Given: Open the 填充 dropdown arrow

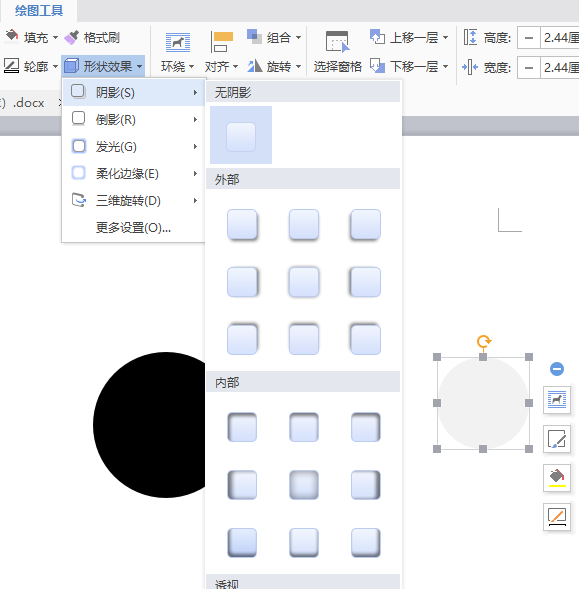Looking at the screenshot, I should click(x=55, y=37).
